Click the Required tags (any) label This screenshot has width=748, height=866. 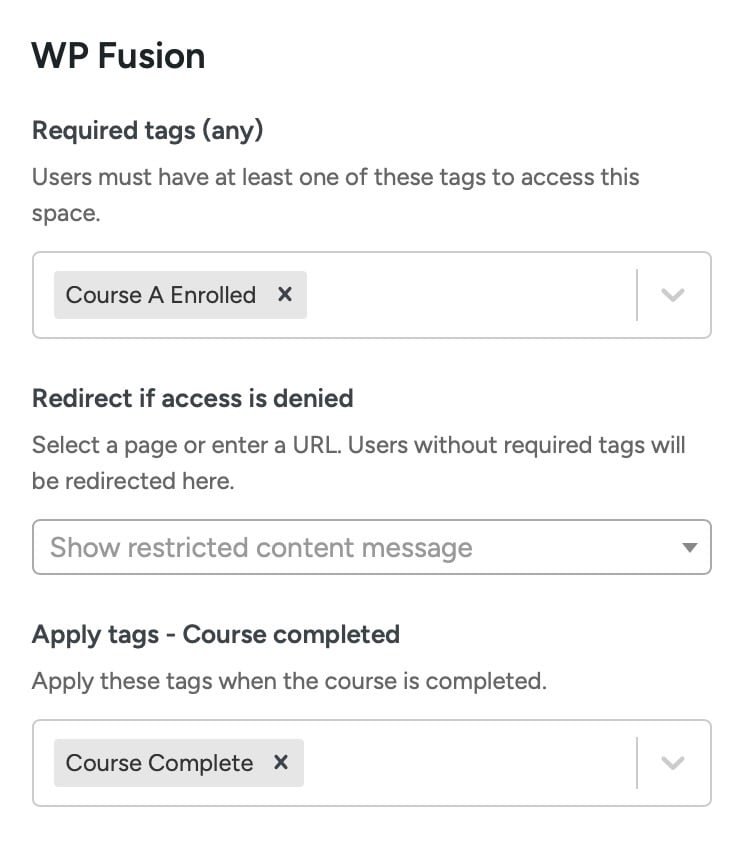click(x=147, y=130)
